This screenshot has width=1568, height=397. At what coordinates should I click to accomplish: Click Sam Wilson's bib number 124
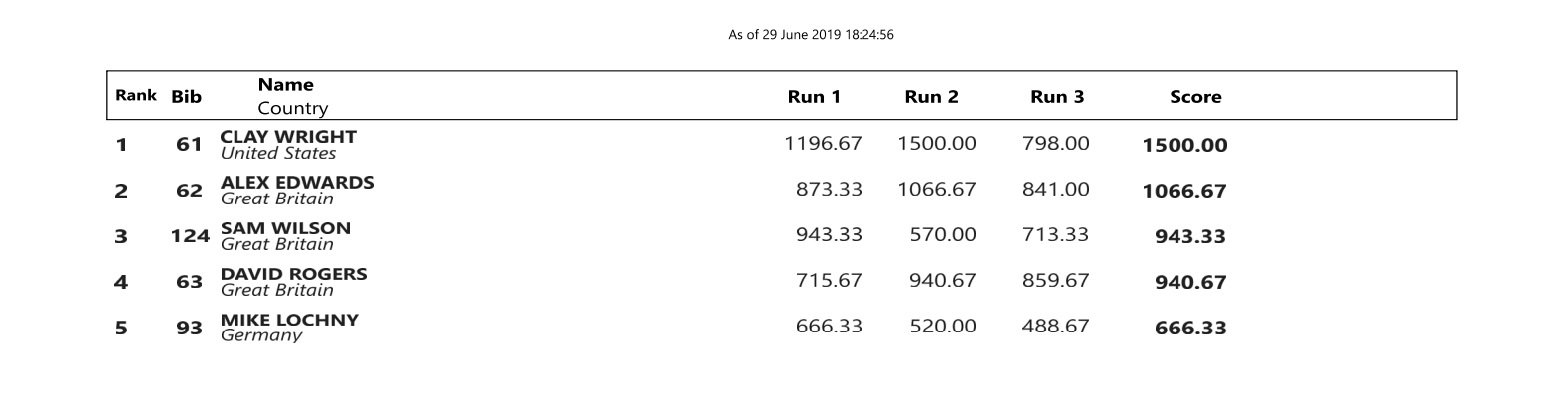click(x=190, y=236)
